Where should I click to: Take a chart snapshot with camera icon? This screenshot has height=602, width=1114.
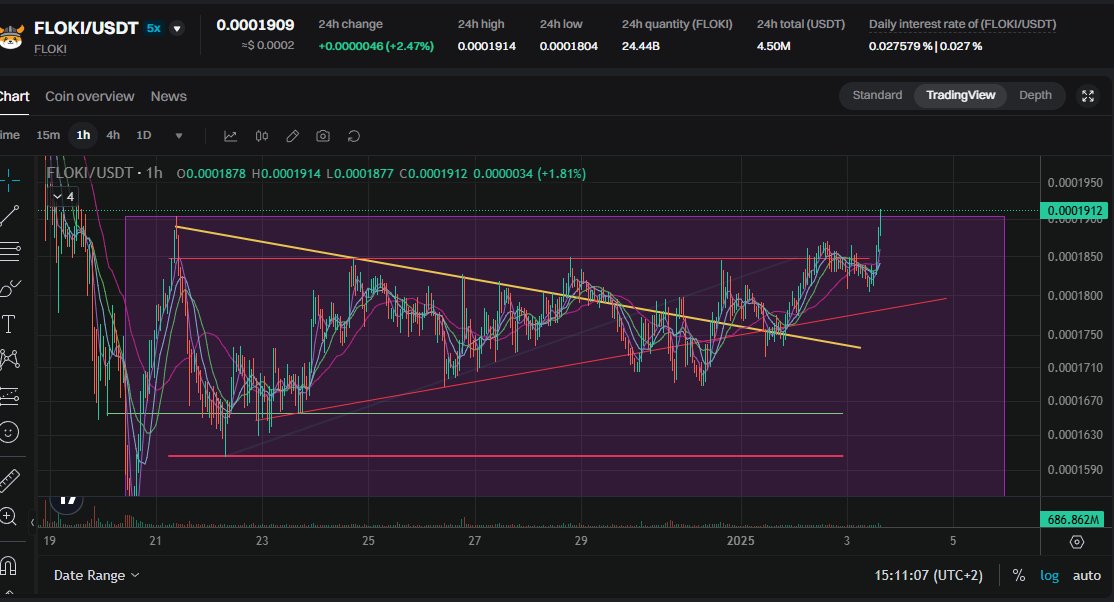[x=323, y=136]
